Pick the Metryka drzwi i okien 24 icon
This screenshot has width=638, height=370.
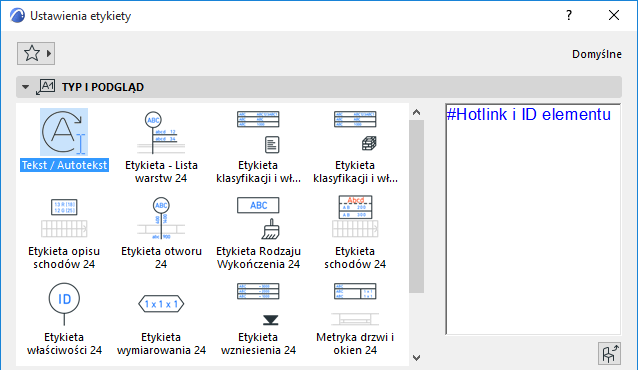355,304
